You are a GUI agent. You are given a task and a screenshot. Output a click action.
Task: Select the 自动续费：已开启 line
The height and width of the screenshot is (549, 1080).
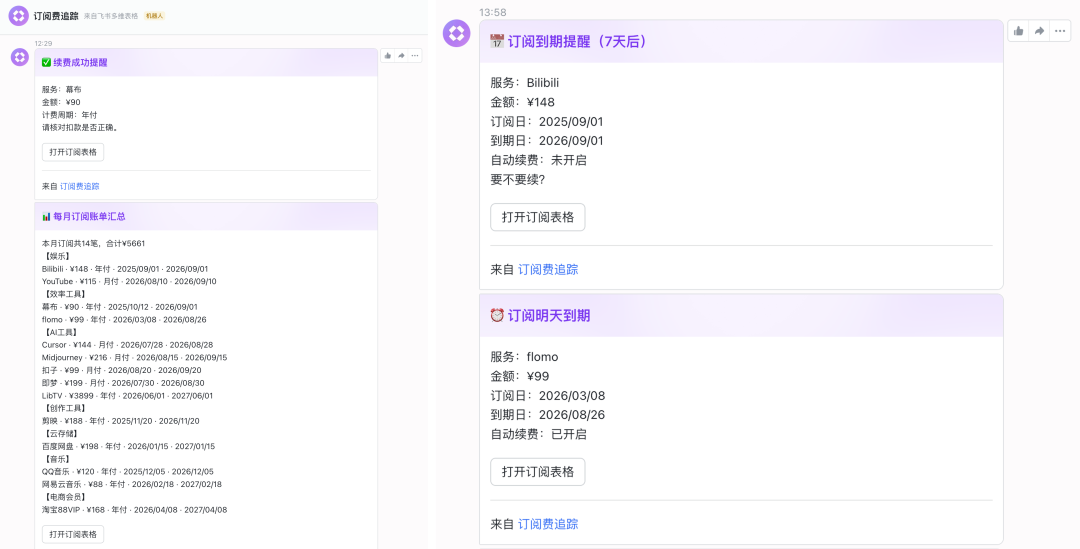coord(539,434)
